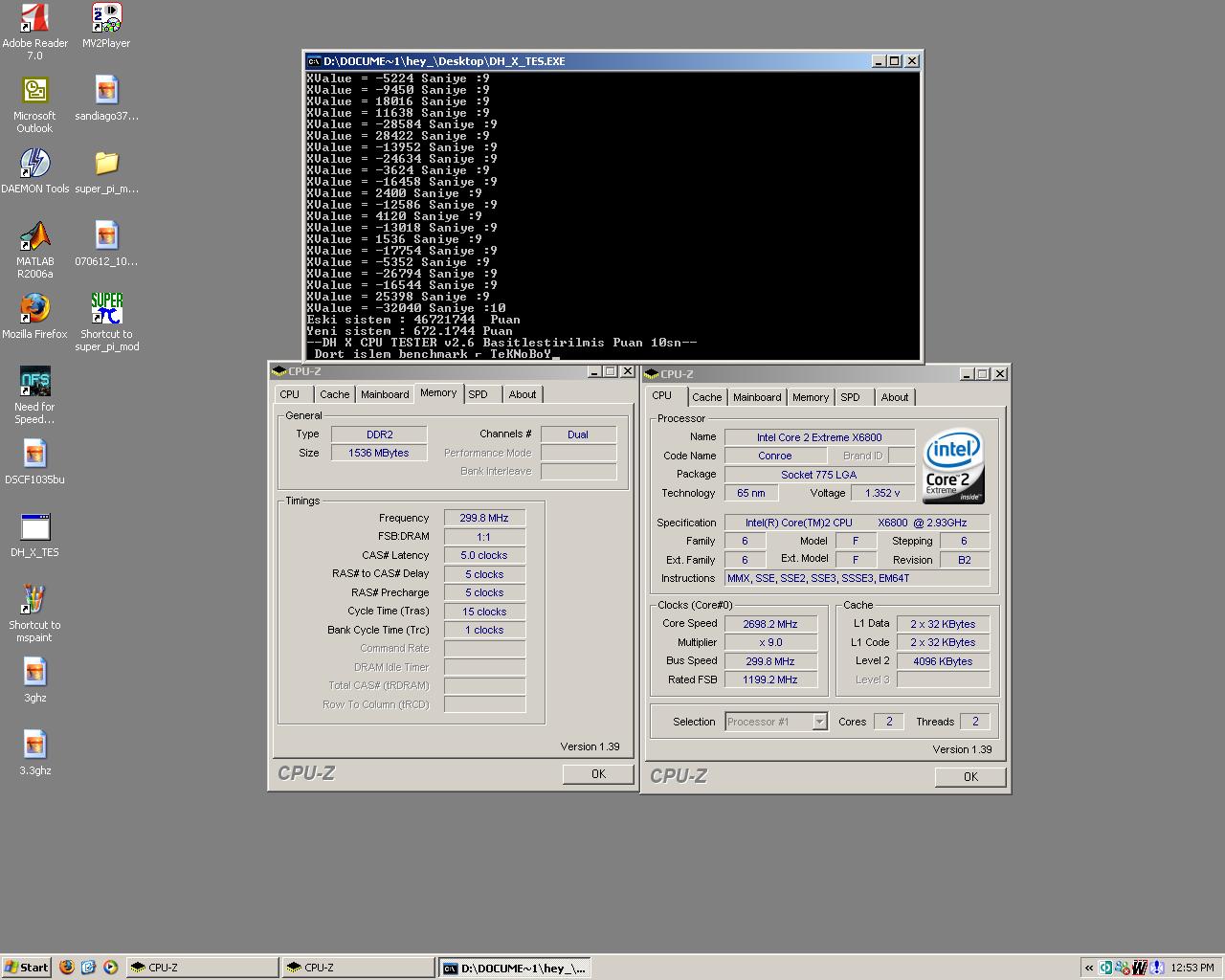Click the console window's system menu icon
Image resolution: width=1225 pixels, height=980 pixels.
pos(314,61)
